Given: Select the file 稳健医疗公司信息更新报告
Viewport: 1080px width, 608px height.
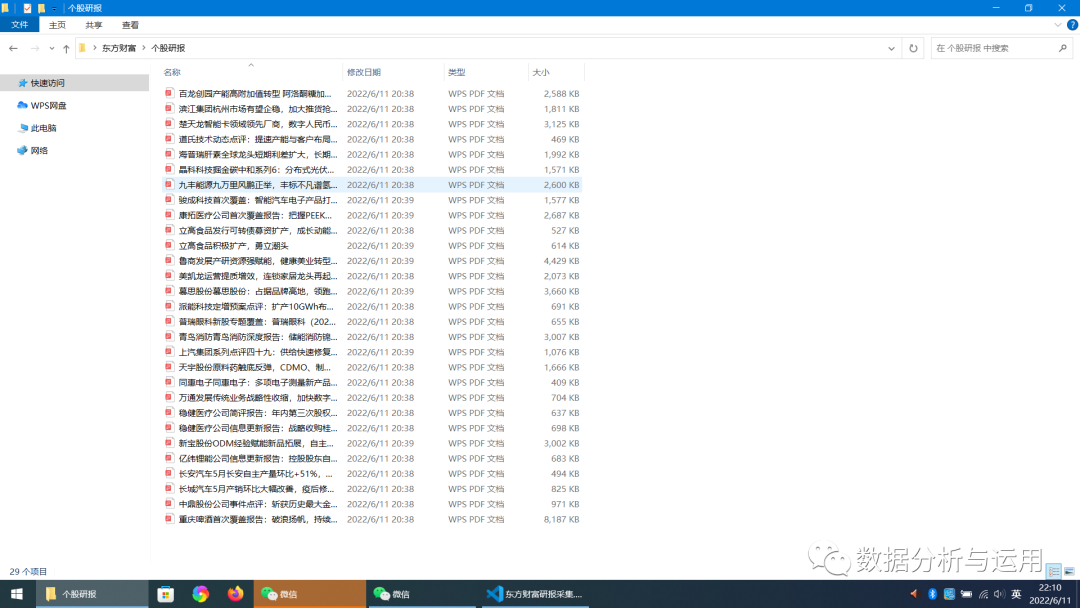Looking at the screenshot, I should pyautogui.click(x=372, y=428).
